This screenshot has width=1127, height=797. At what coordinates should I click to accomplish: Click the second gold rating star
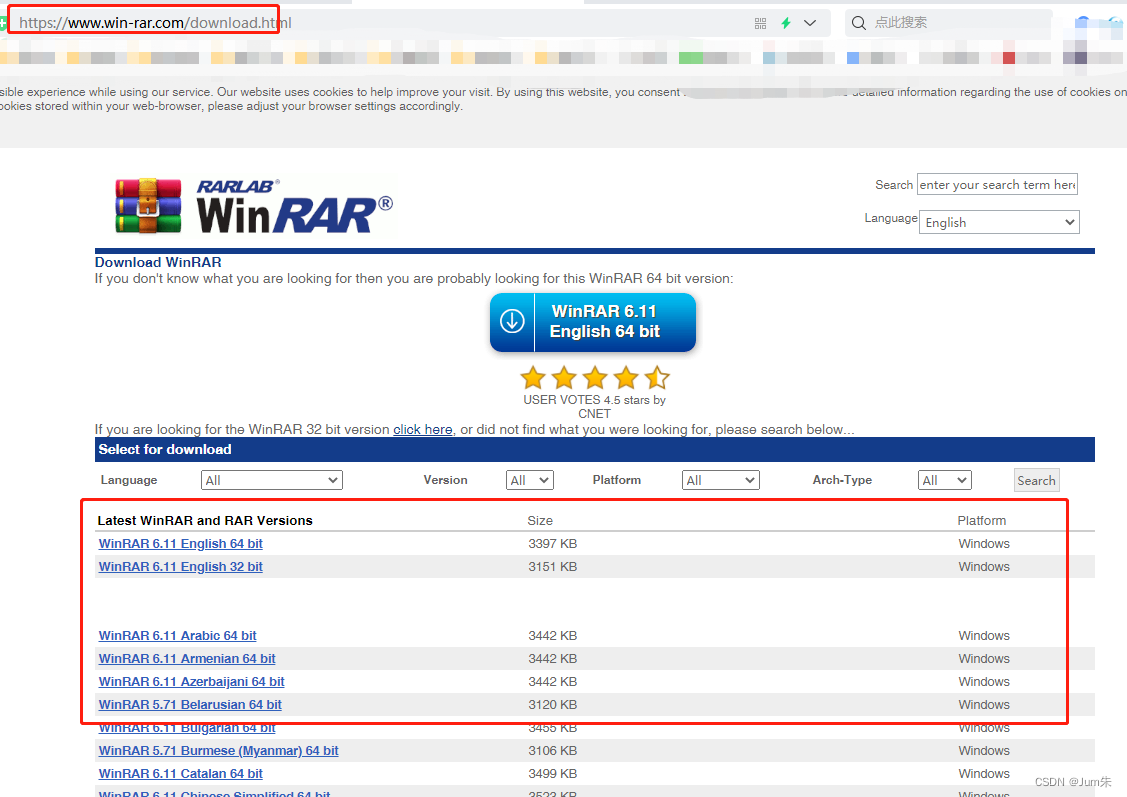click(x=564, y=377)
